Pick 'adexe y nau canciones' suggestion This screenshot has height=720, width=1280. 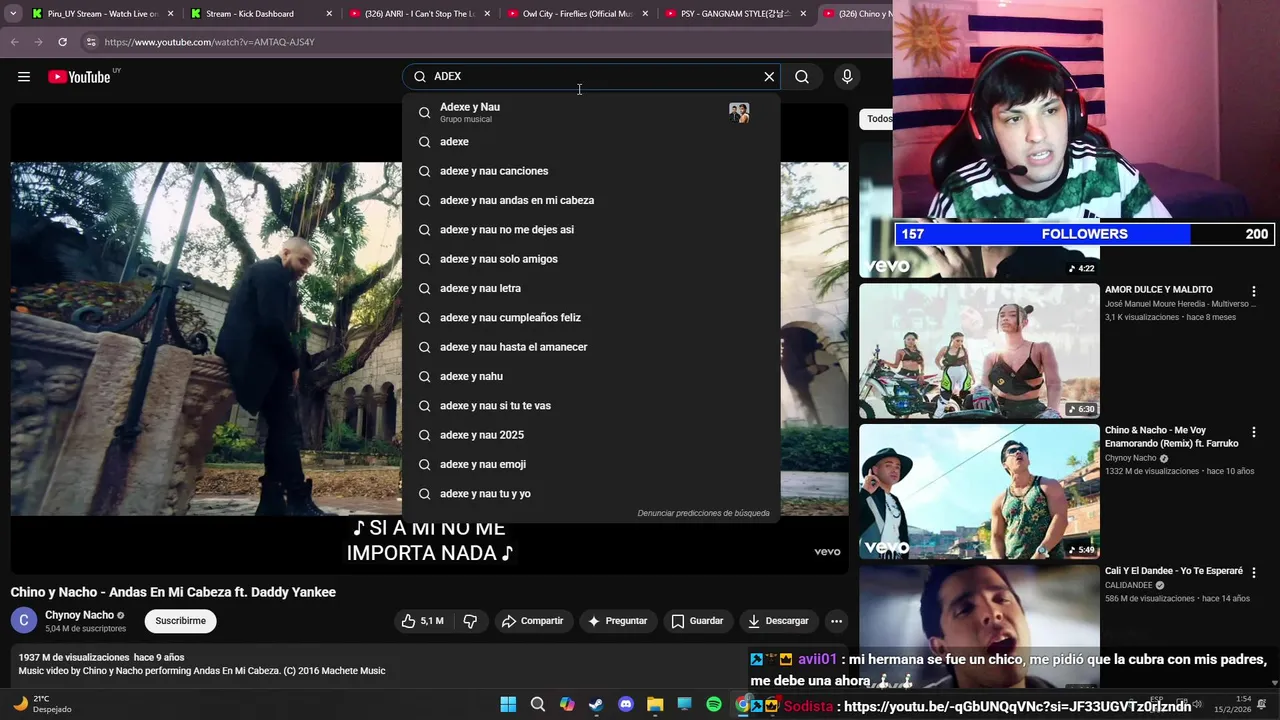(x=591, y=171)
